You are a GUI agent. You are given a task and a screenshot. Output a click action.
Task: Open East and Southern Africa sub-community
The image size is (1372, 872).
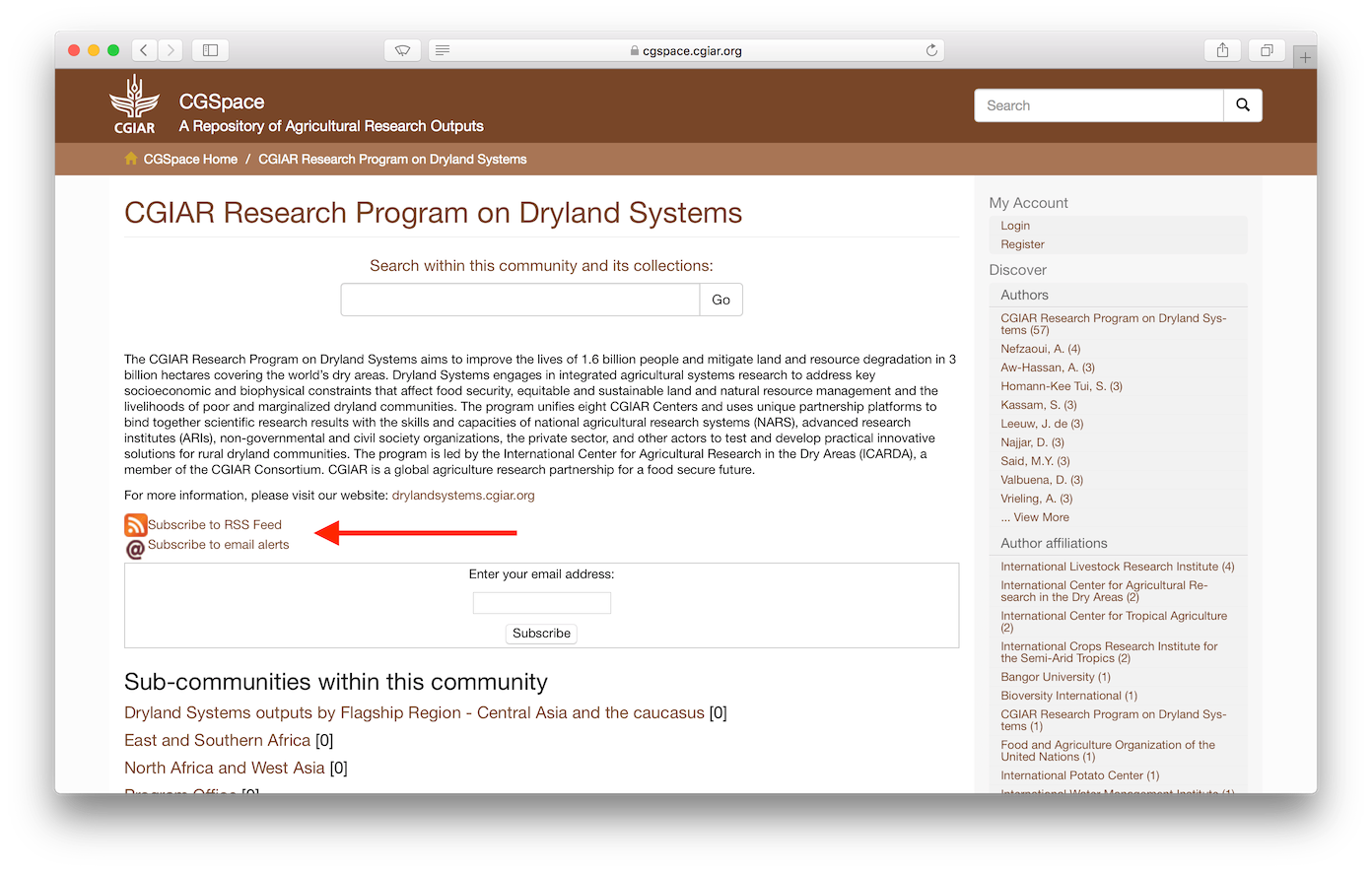click(217, 740)
